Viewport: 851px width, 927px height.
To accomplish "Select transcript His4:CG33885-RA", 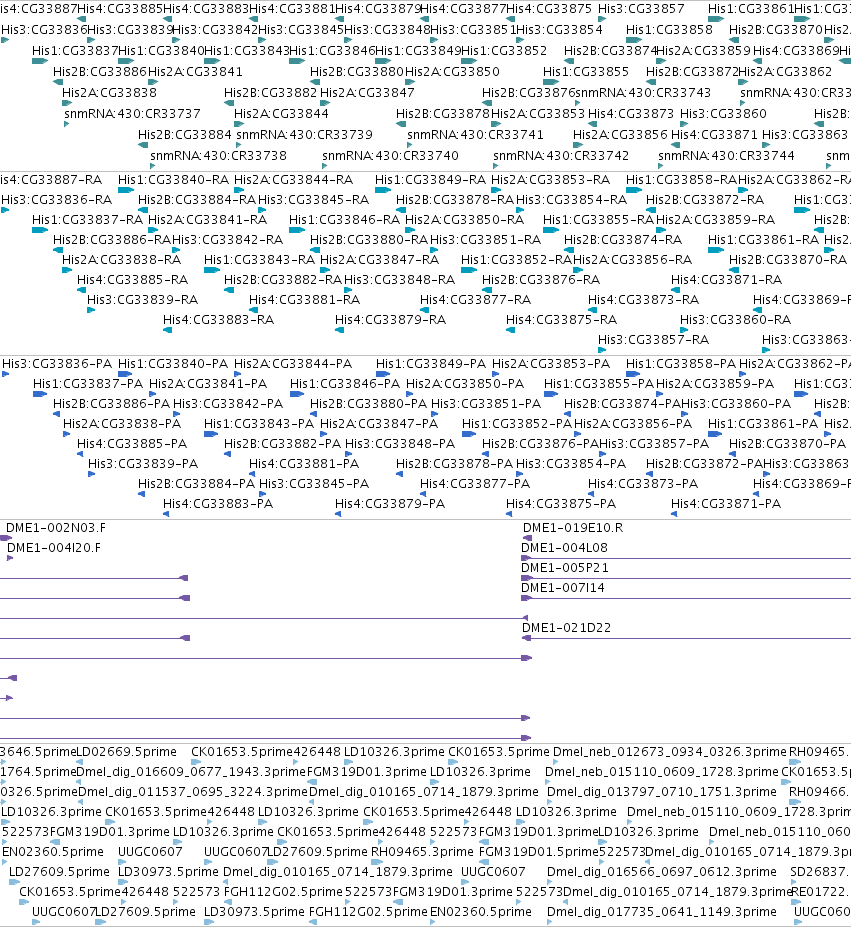I will [132, 280].
